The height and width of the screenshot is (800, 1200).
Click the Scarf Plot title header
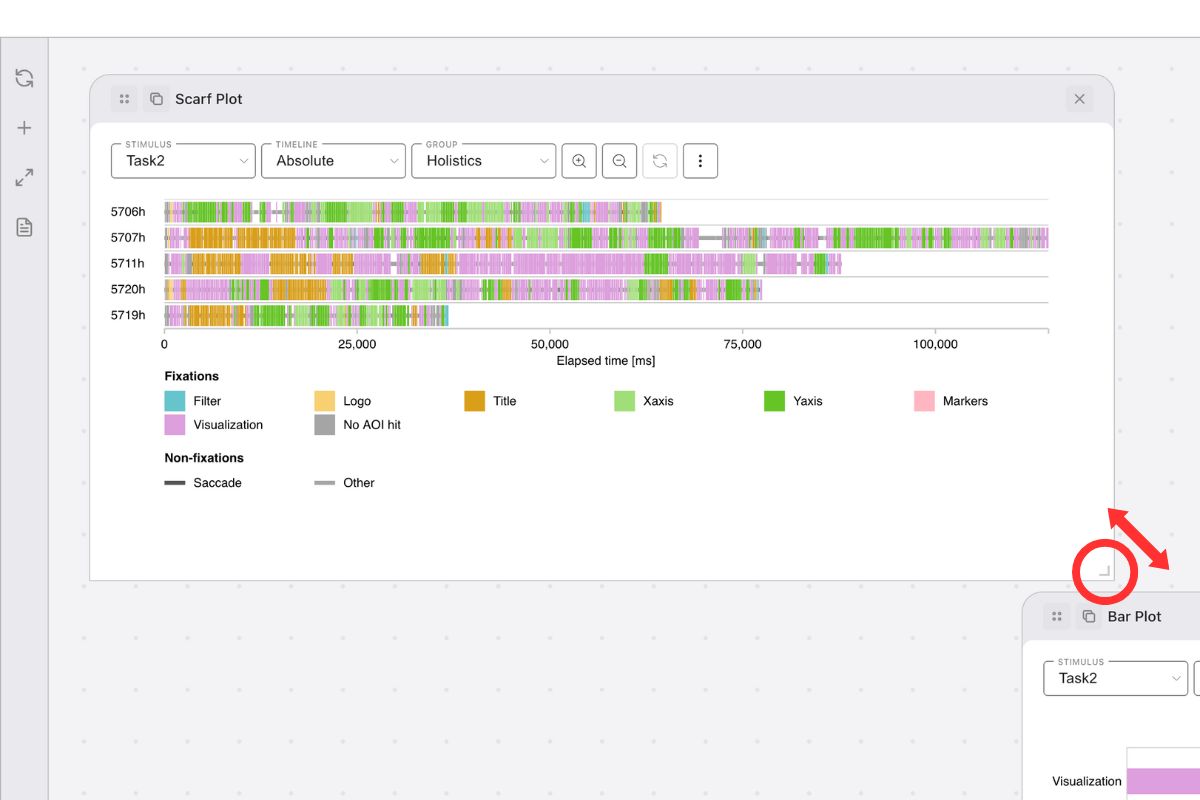208,98
